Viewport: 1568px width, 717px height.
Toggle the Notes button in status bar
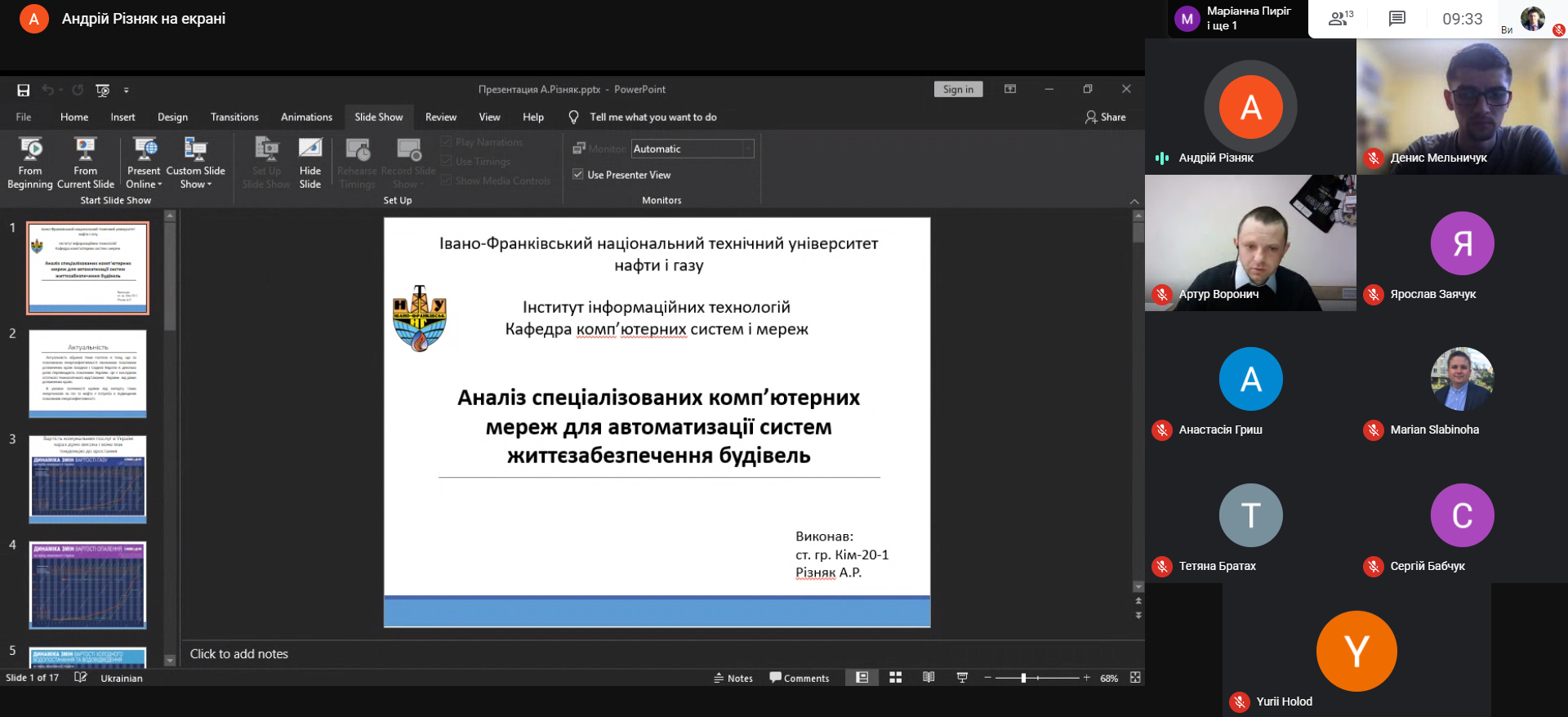click(733, 678)
